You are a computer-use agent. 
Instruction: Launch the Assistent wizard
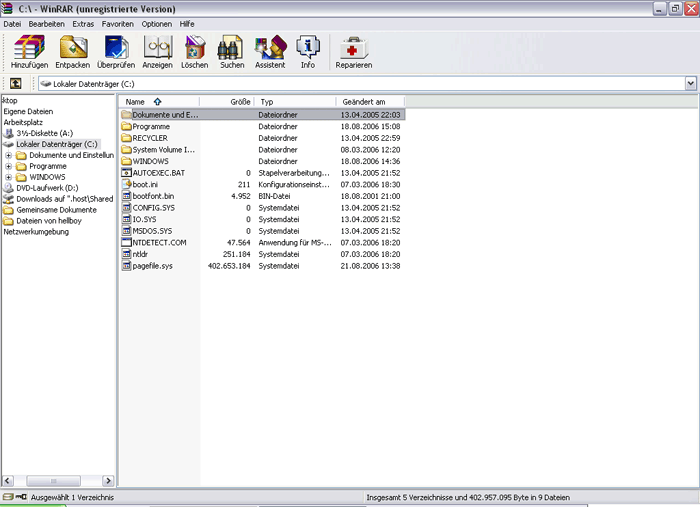[x=270, y=51]
